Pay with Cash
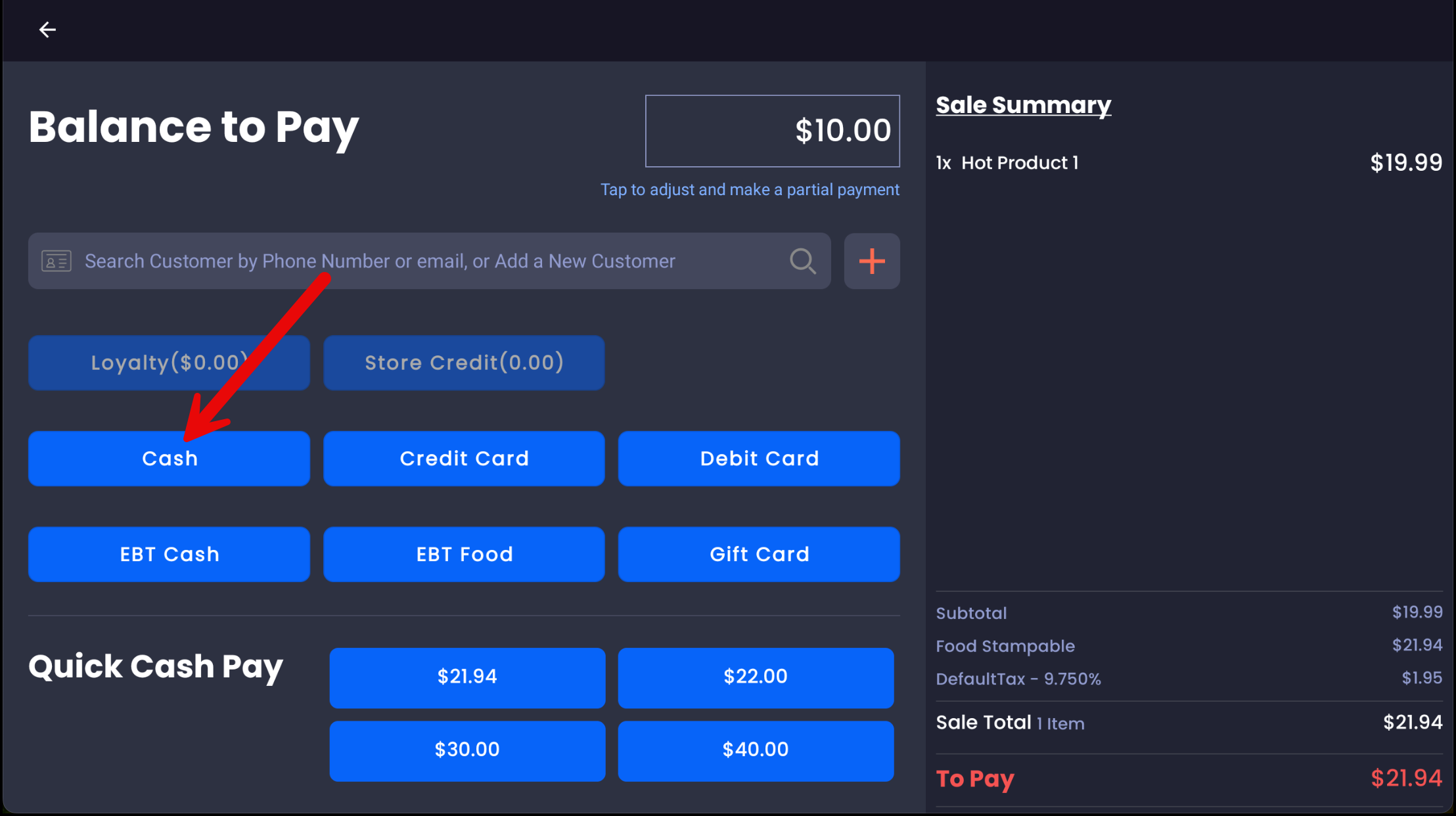The image size is (1456, 816). click(x=169, y=459)
